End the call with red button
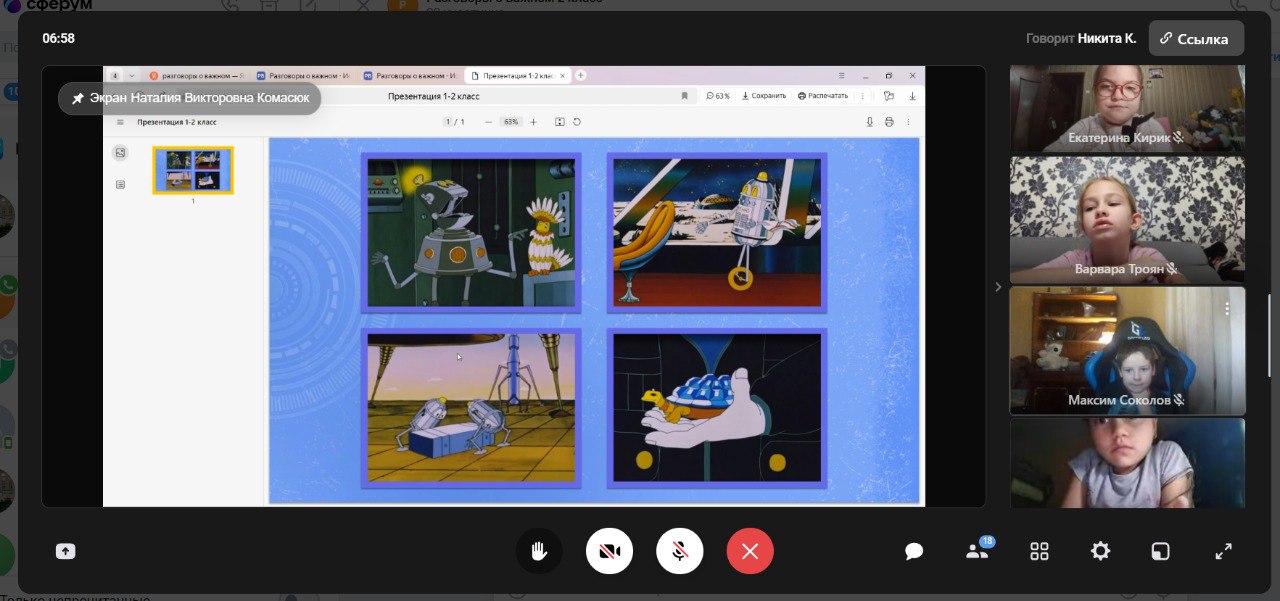The width and height of the screenshot is (1280, 601). tap(750, 551)
